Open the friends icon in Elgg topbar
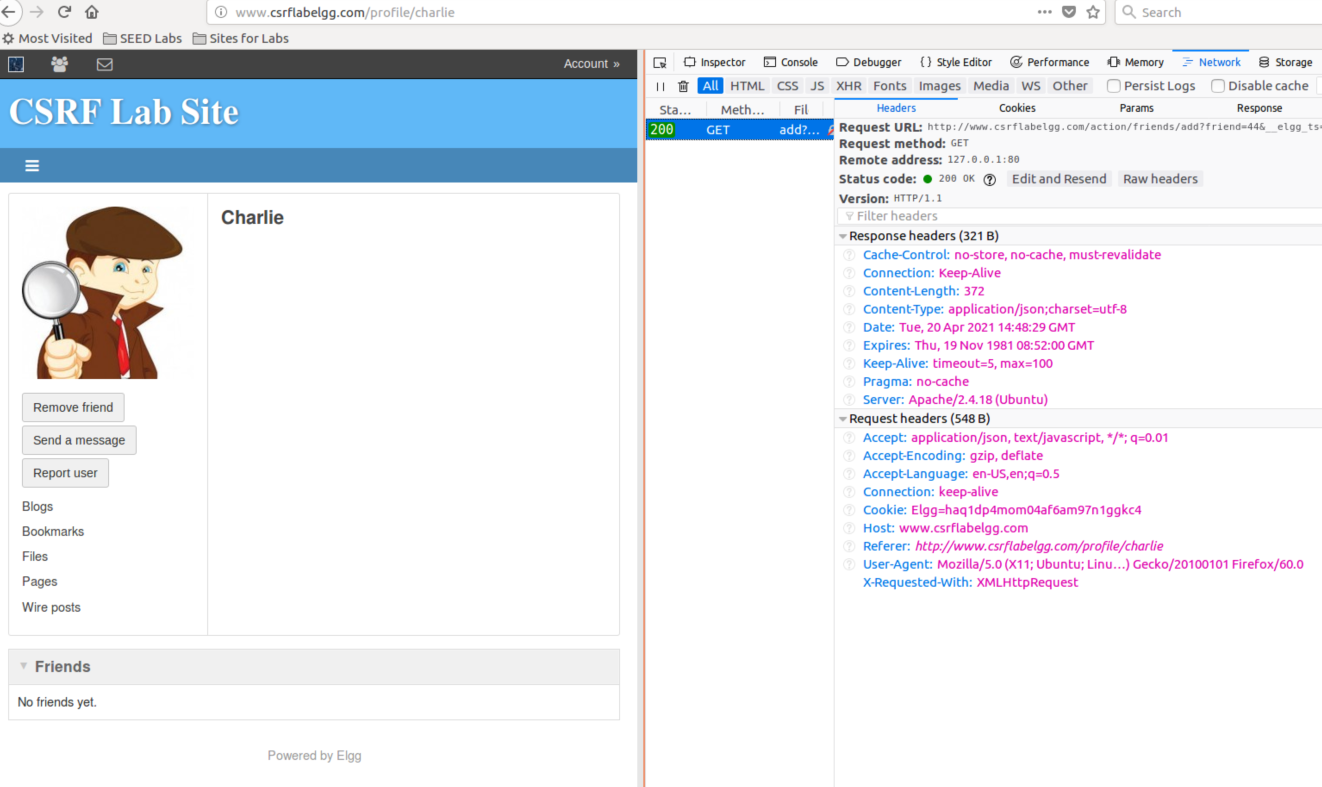The width and height of the screenshot is (1322, 787). click(60, 64)
